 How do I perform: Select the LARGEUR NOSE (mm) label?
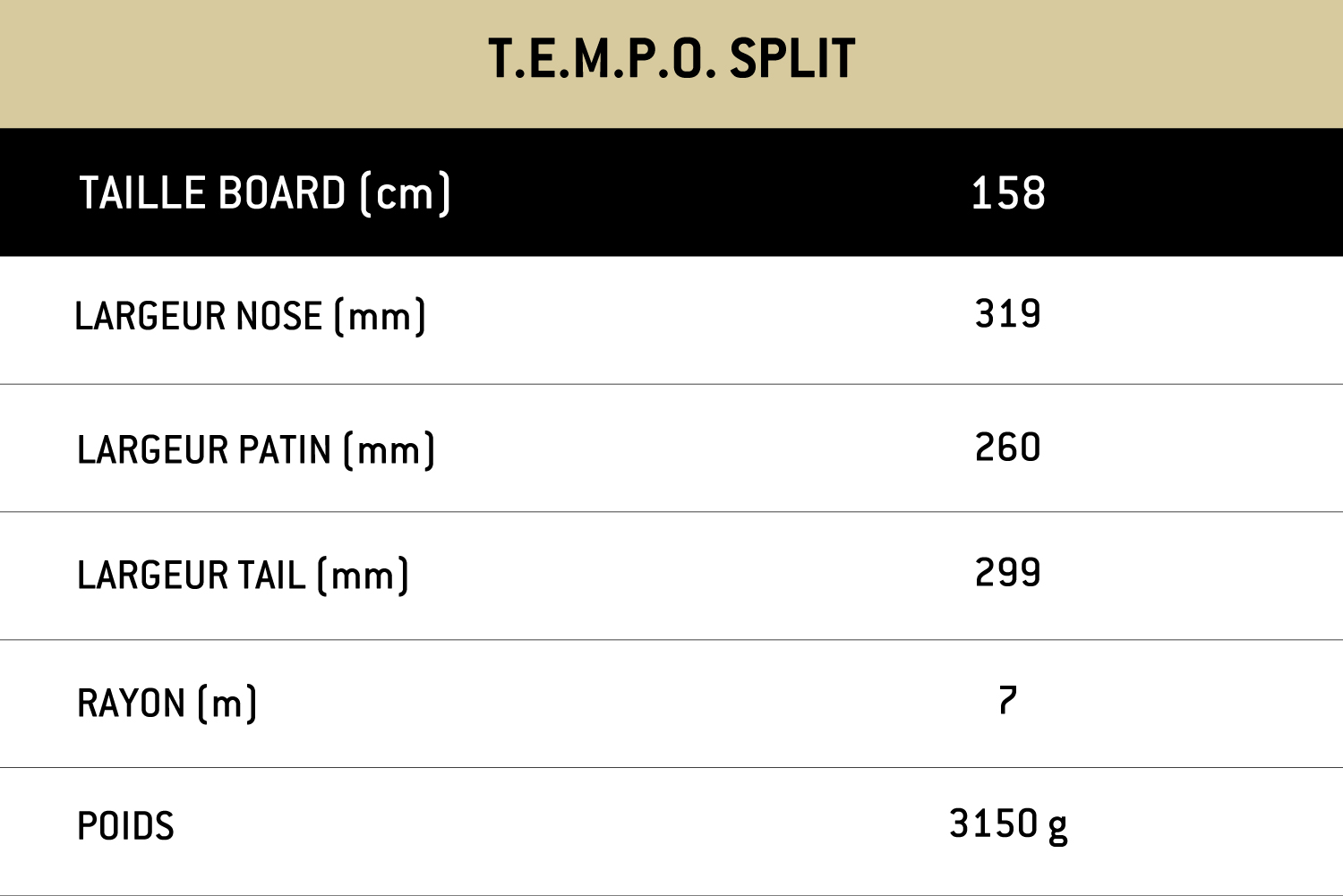coord(250,317)
